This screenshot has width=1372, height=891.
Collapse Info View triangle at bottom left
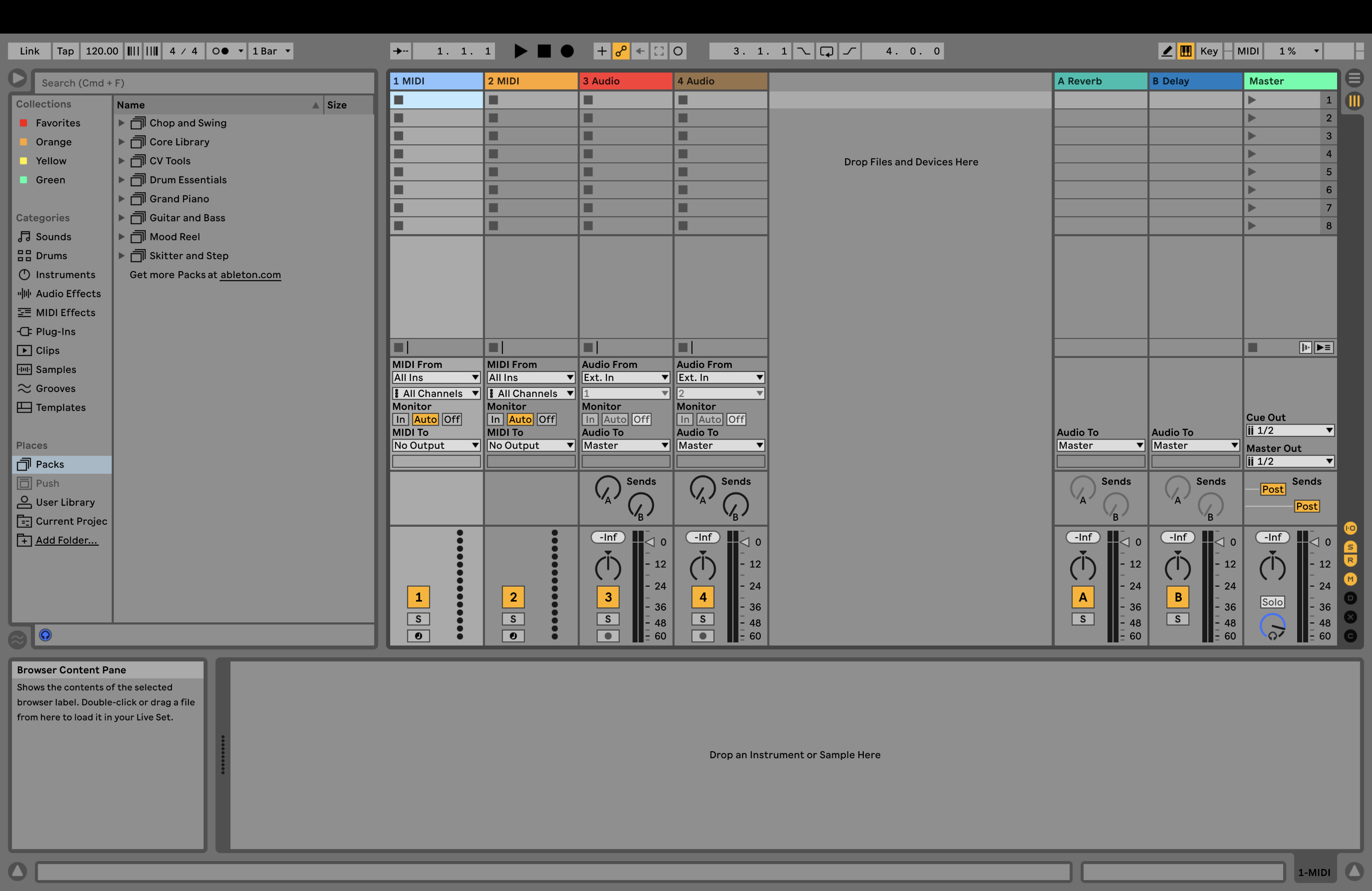(17, 871)
